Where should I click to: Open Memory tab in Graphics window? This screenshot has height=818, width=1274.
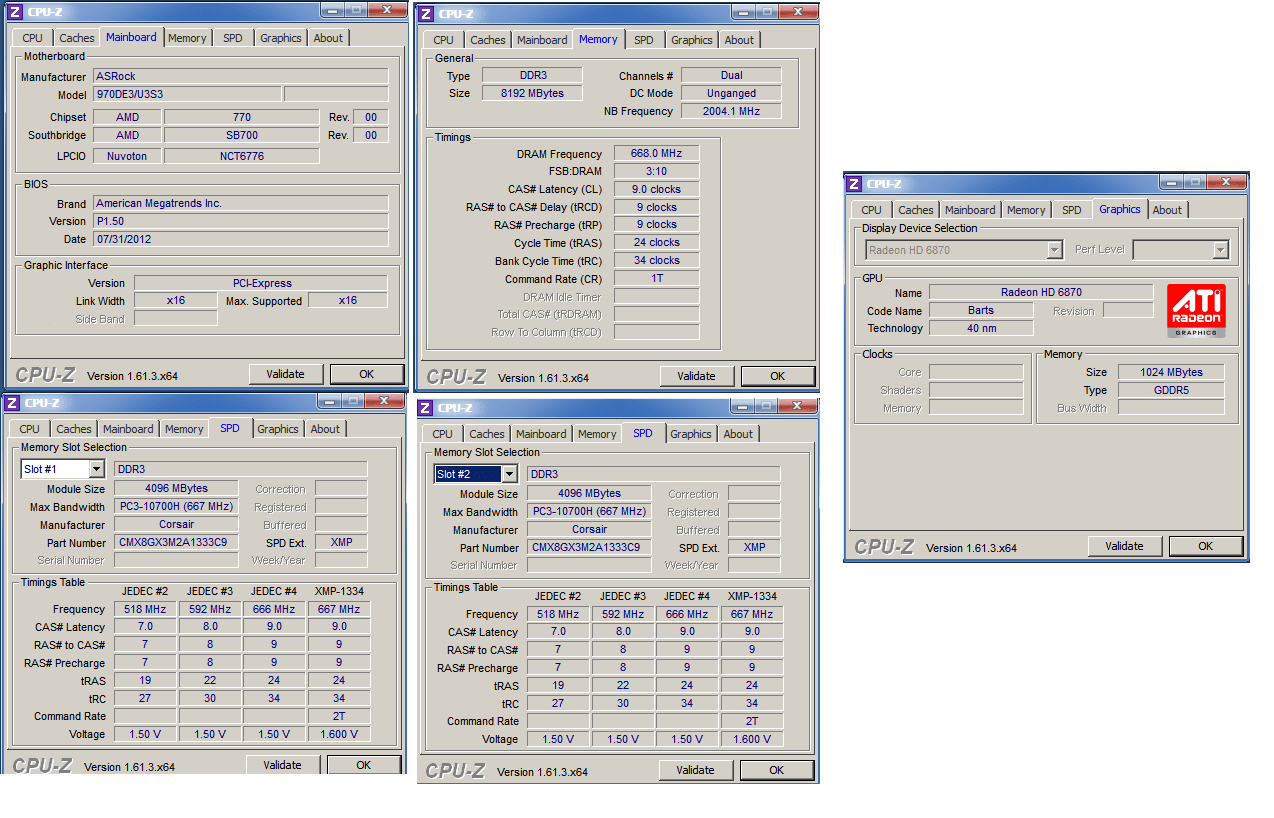click(x=1026, y=210)
